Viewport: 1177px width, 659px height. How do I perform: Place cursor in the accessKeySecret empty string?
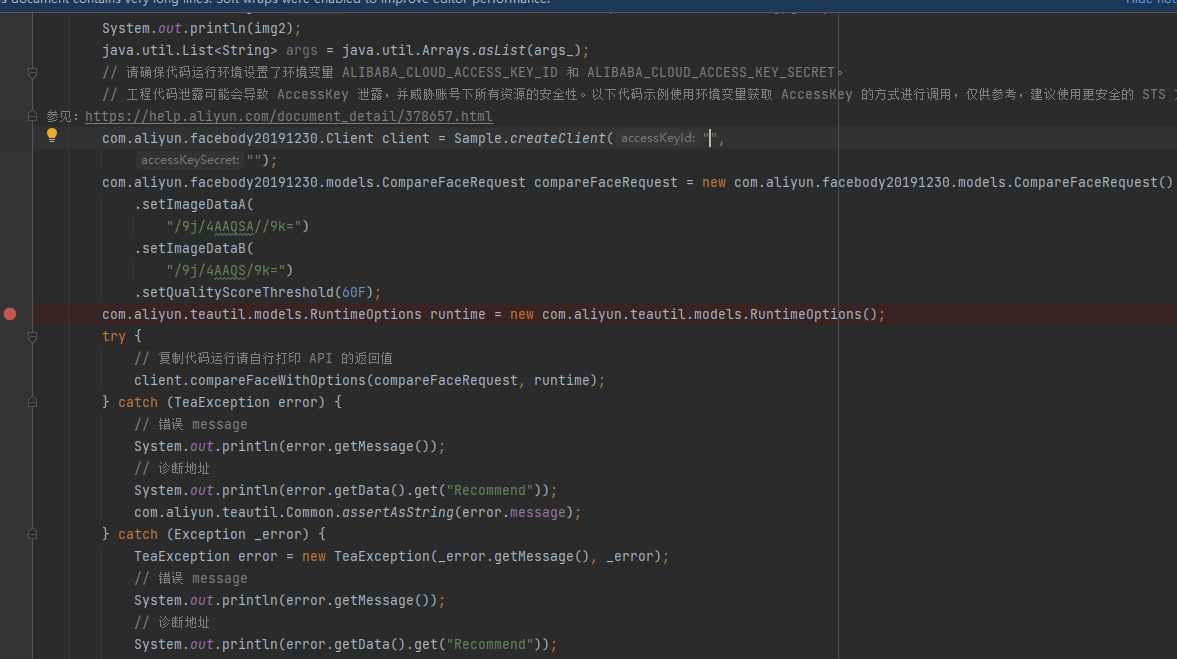254,160
